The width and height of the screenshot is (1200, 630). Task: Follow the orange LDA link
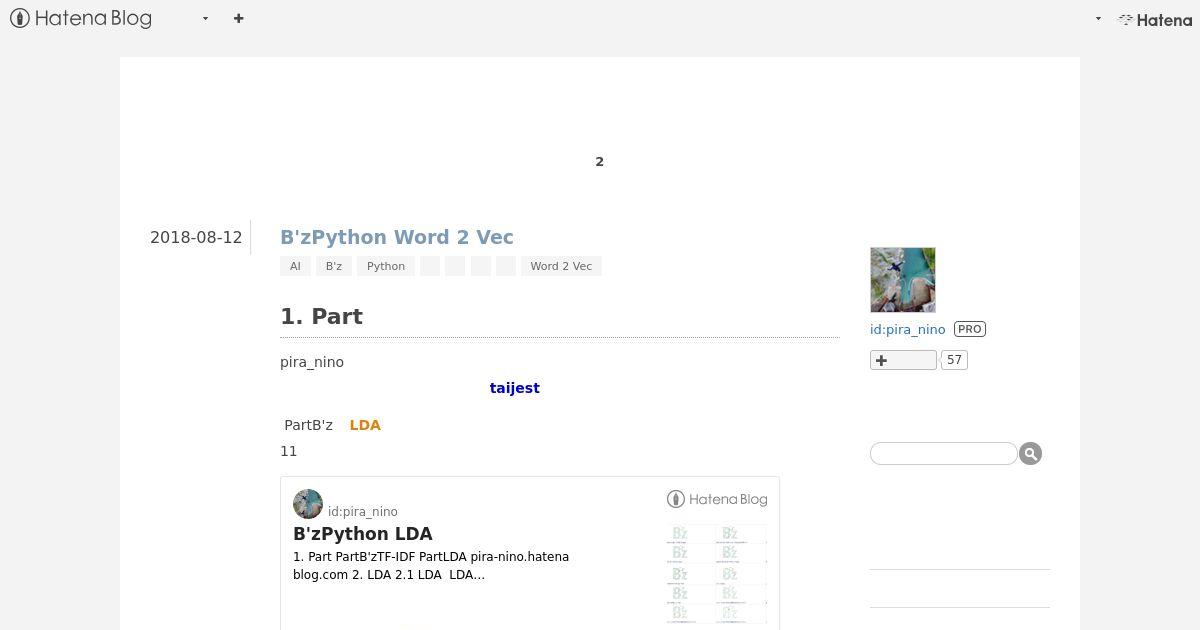365,425
